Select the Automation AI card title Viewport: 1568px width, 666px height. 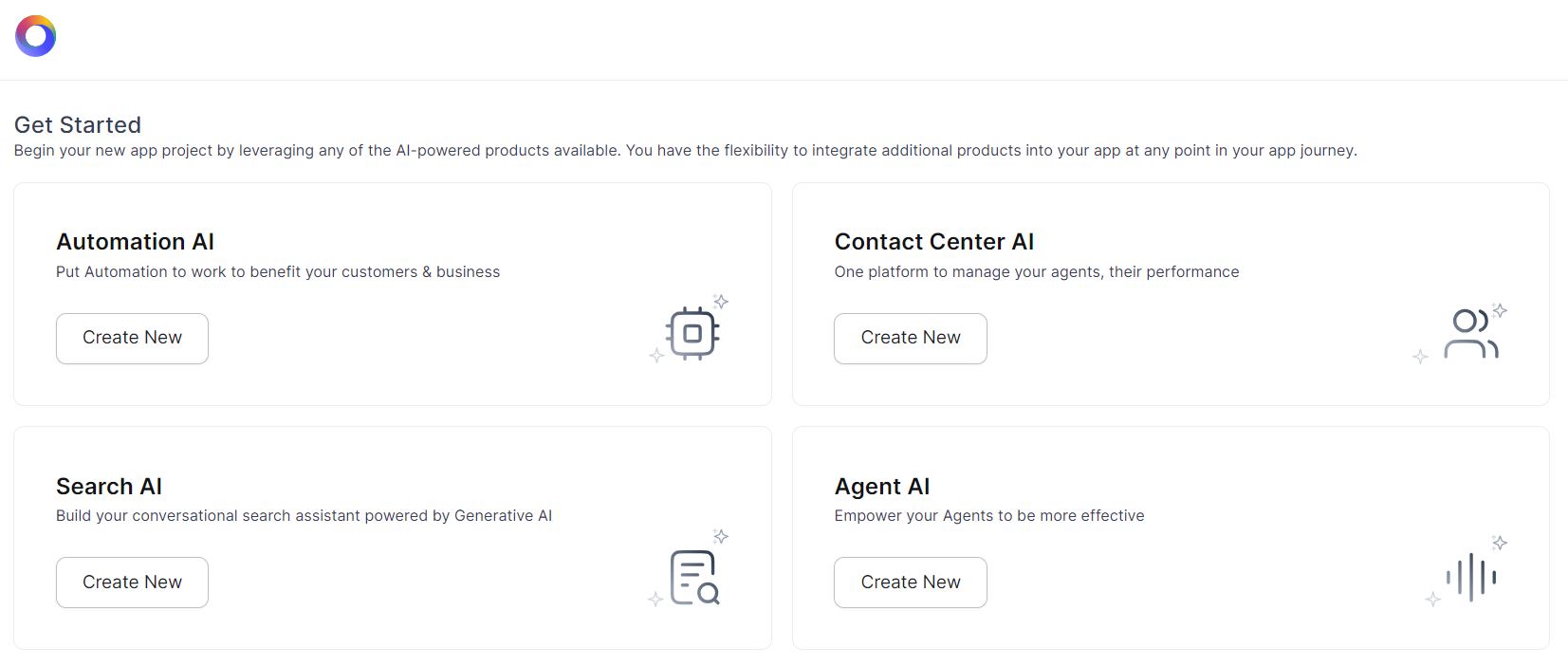coord(136,242)
